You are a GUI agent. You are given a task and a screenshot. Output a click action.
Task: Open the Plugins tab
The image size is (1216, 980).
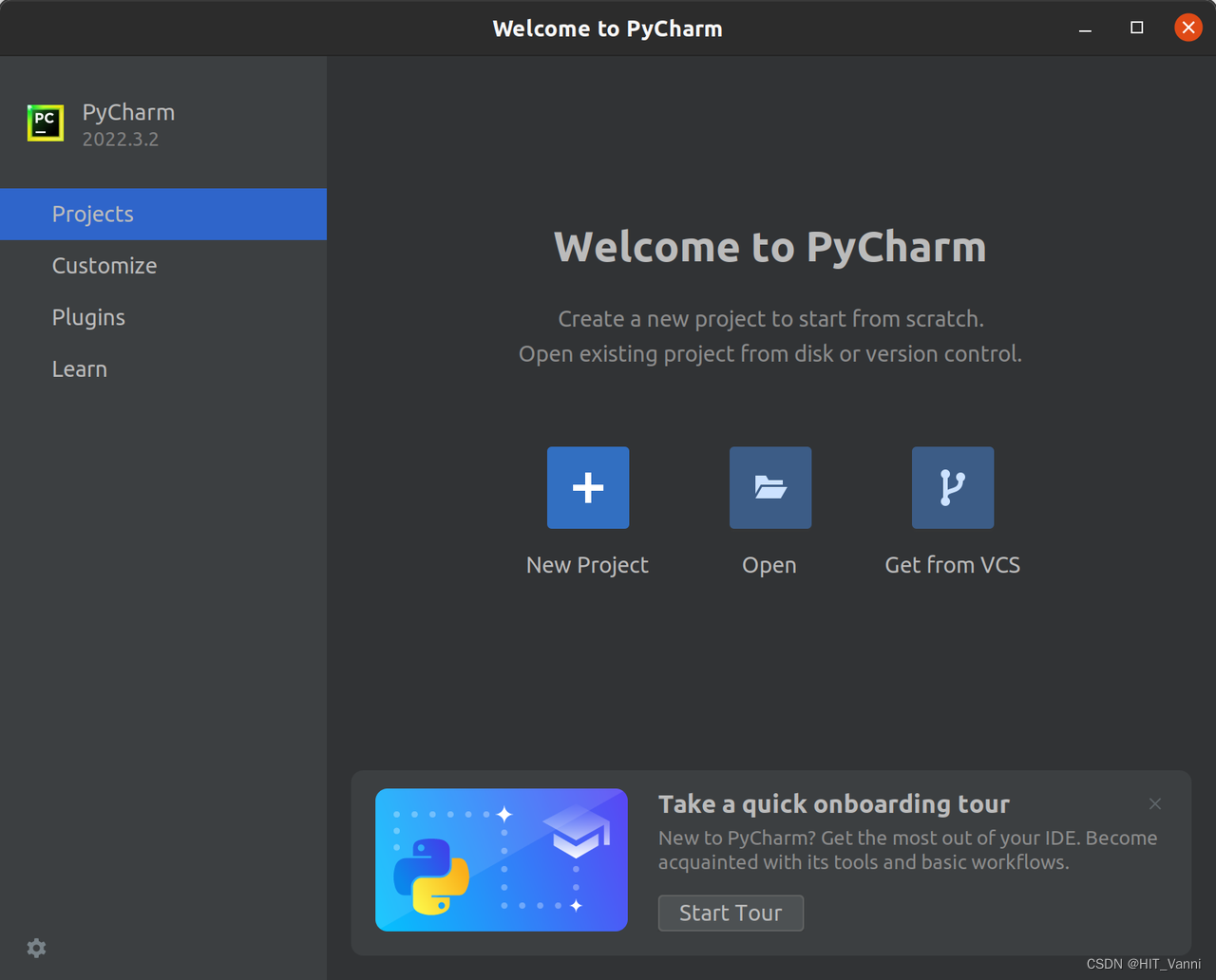pos(163,317)
